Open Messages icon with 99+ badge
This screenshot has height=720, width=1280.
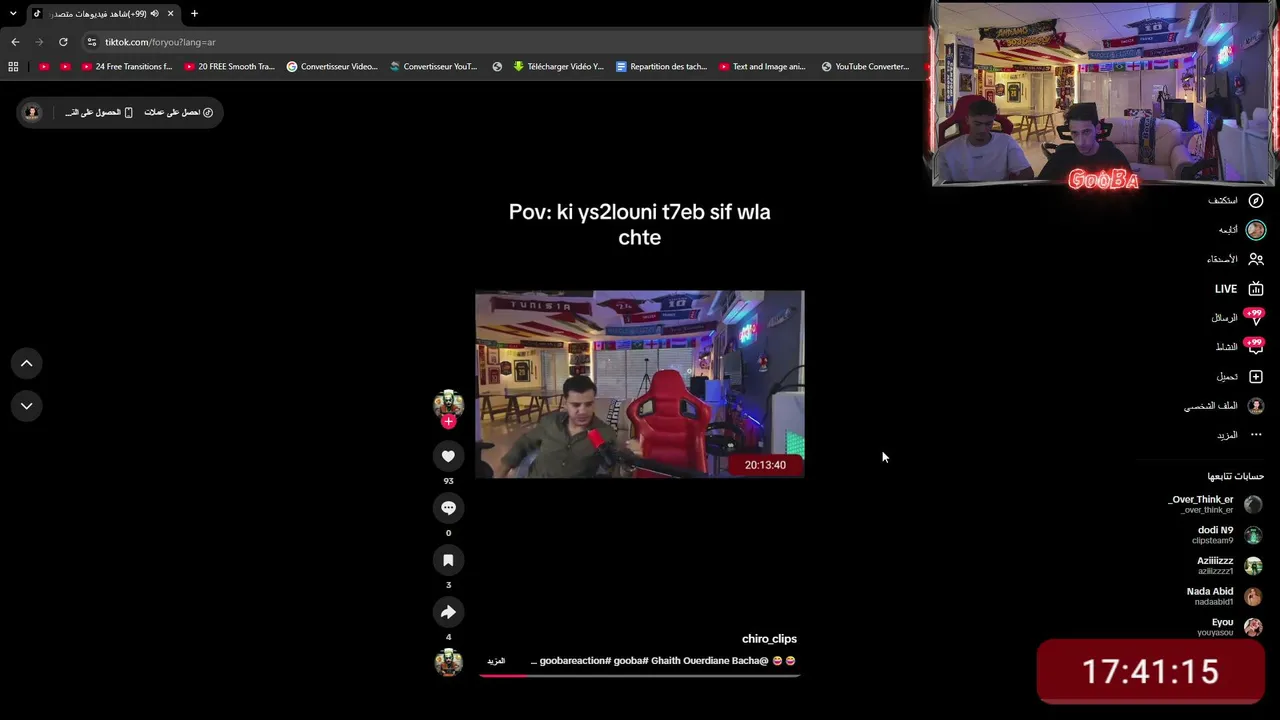click(1255, 318)
